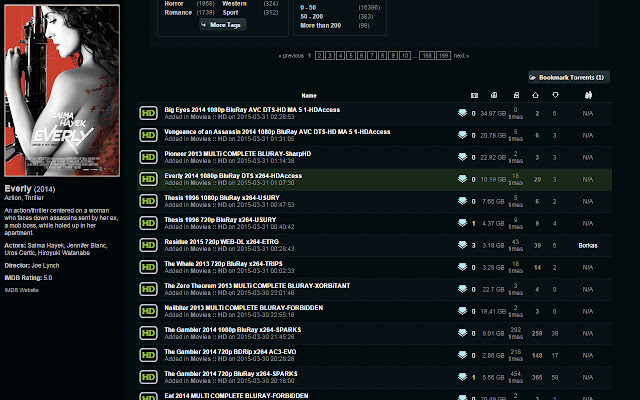The image size is (640, 400).
Task: Sort the list by Name header
Action: tap(309, 96)
